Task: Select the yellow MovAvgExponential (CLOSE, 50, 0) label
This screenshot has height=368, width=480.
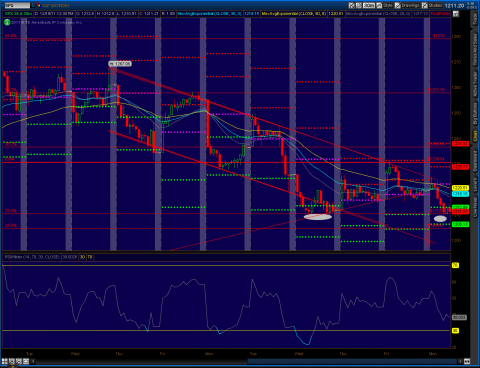Action: 293,14
